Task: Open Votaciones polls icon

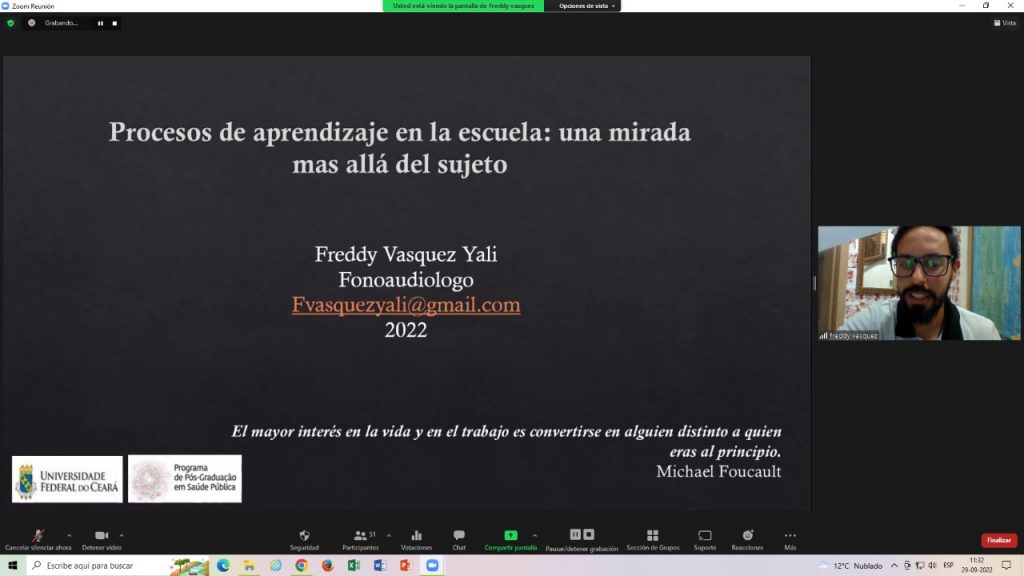Action: click(416, 536)
